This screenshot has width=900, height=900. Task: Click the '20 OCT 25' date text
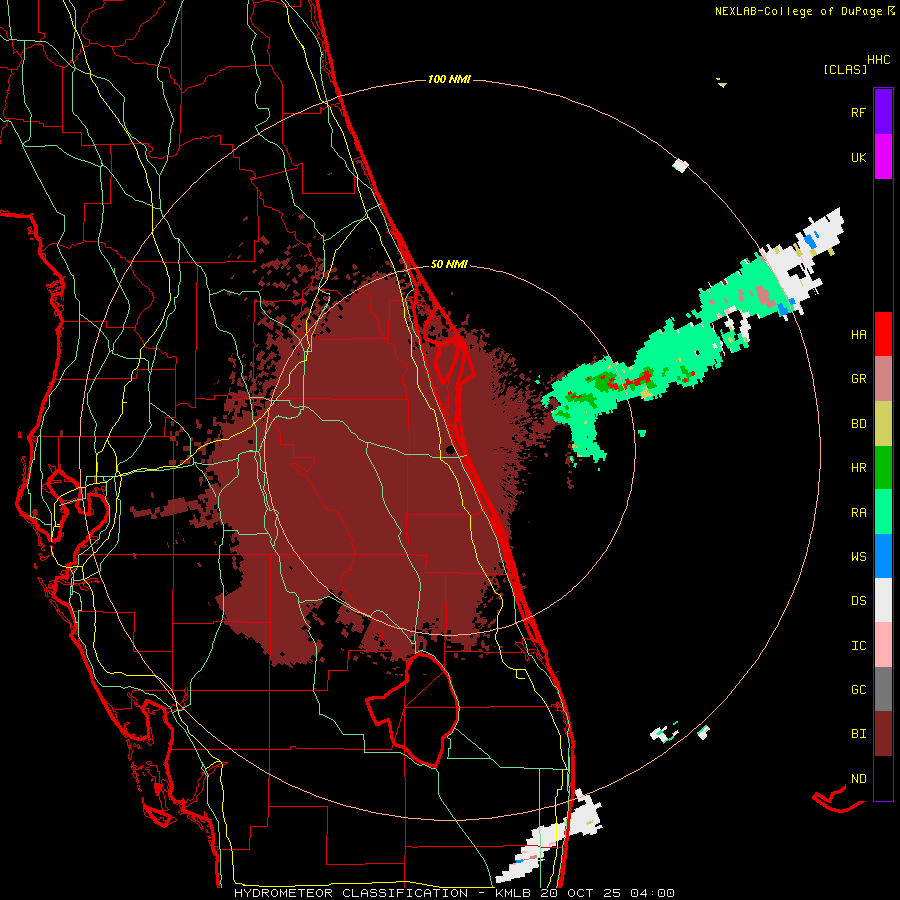click(581, 893)
